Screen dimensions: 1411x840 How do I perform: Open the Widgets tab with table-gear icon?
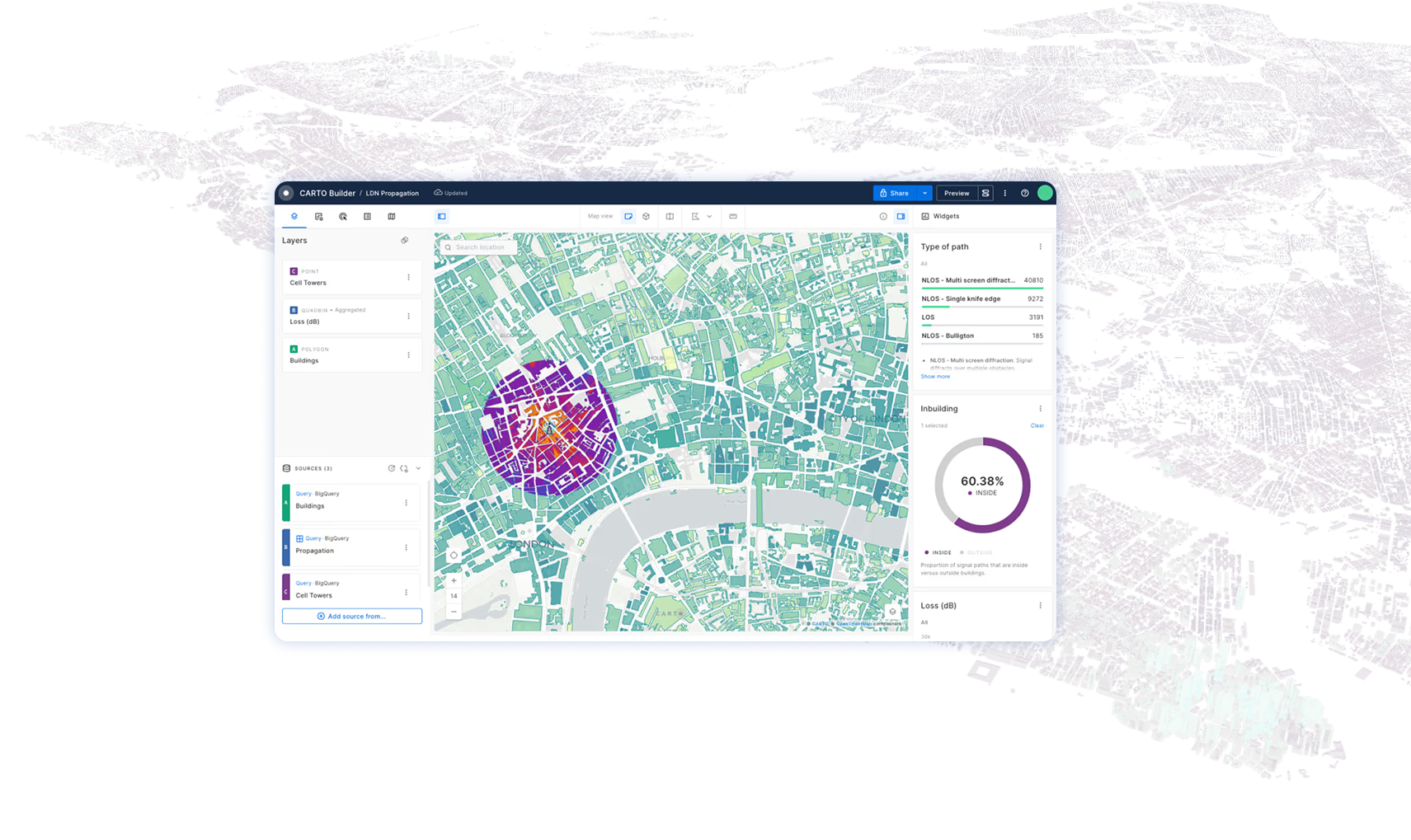tap(319, 217)
